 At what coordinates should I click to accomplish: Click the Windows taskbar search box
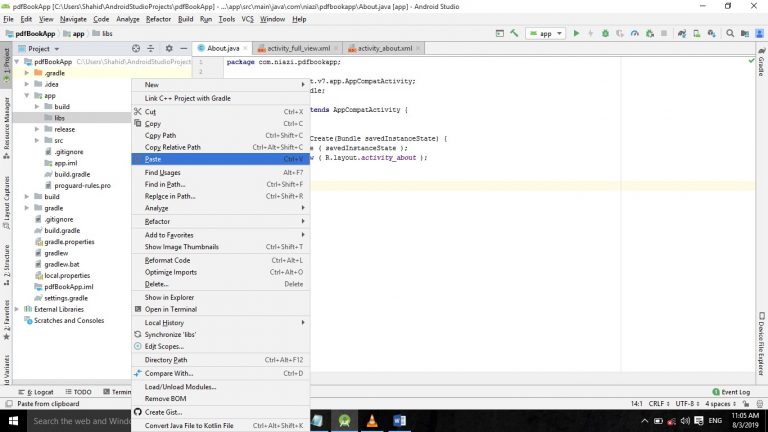[79, 421]
